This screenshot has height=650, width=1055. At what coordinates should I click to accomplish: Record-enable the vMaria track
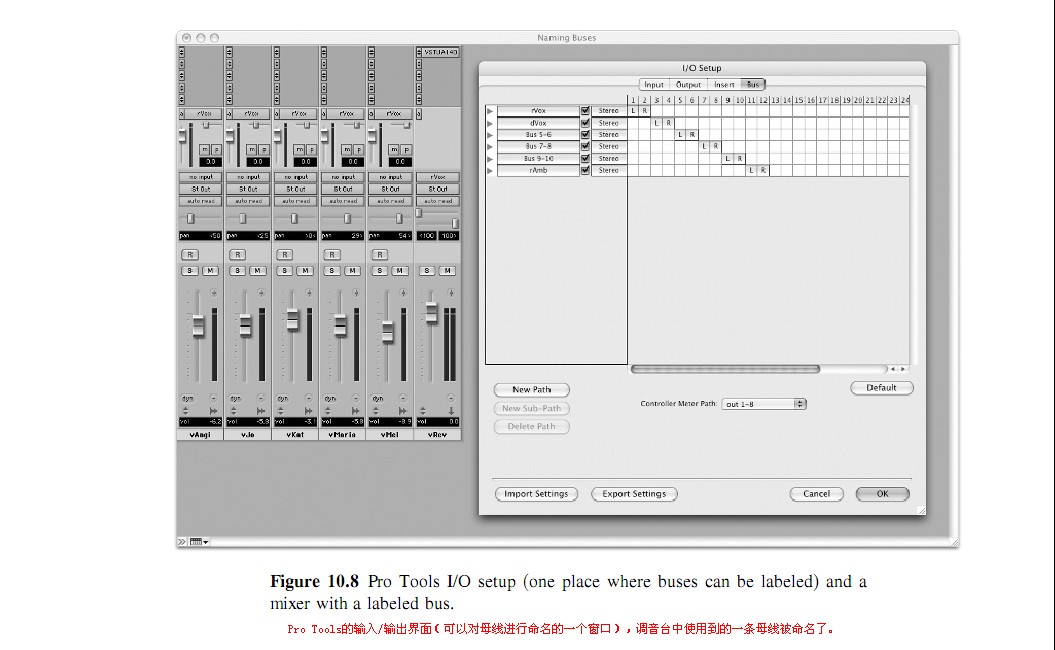tap(332, 254)
